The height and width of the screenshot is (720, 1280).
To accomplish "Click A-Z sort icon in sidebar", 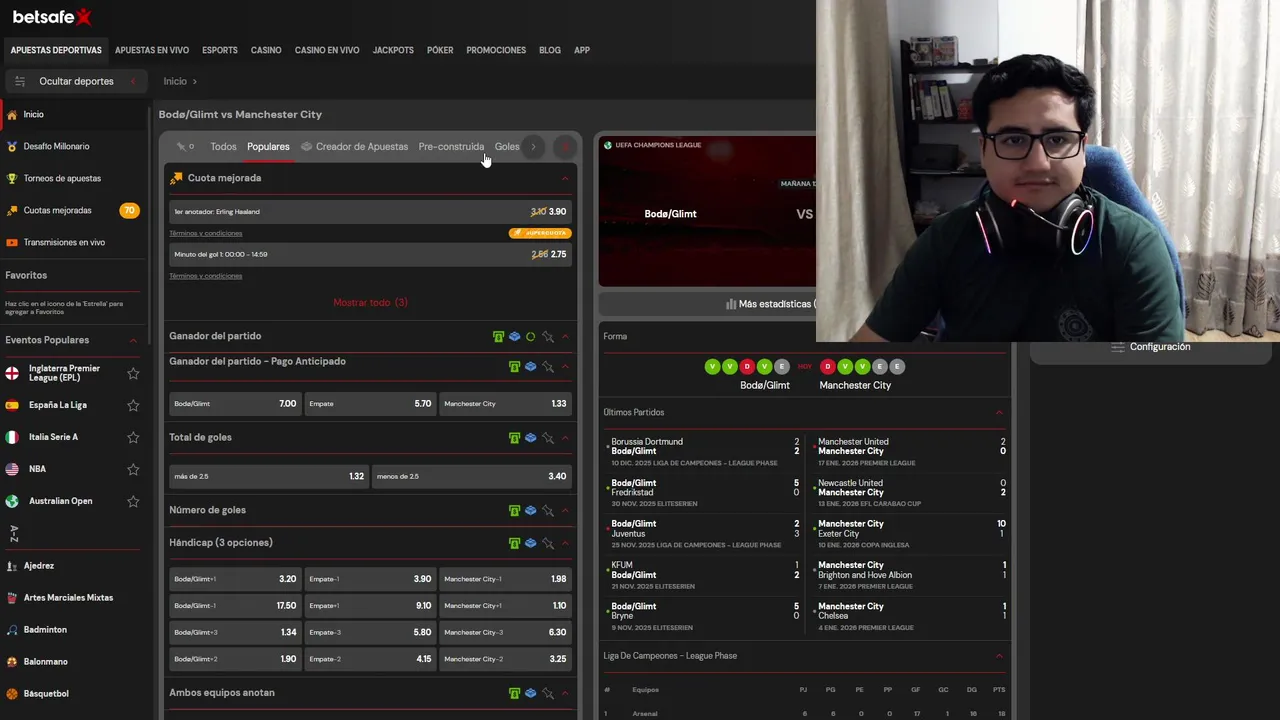I will [x=14, y=534].
